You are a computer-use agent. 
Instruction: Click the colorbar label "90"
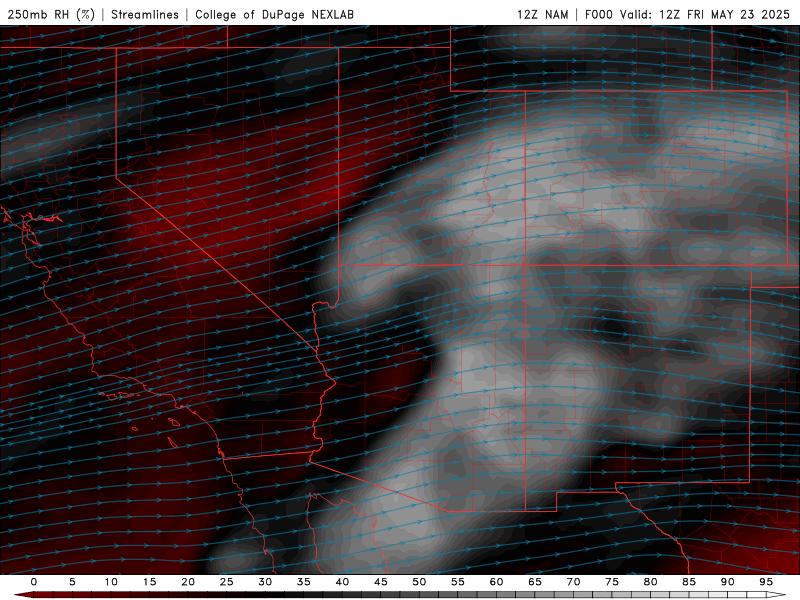[x=727, y=582]
